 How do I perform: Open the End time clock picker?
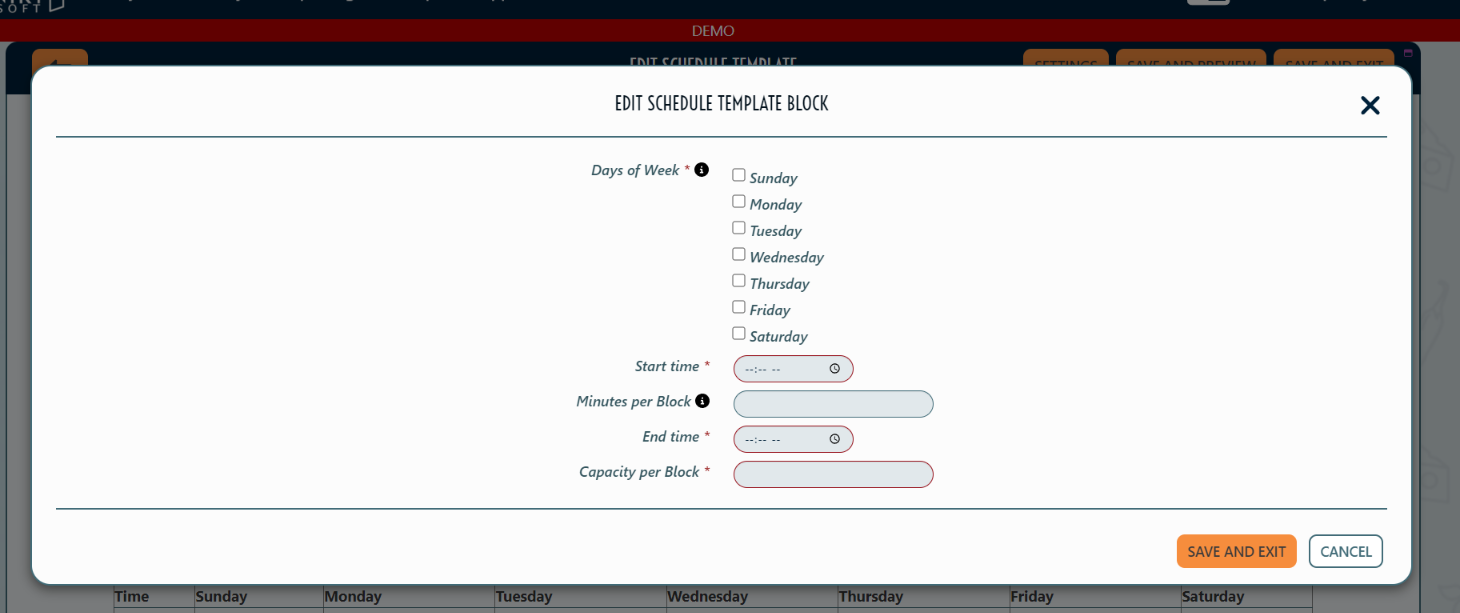pyautogui.click(x=836, y=438)
